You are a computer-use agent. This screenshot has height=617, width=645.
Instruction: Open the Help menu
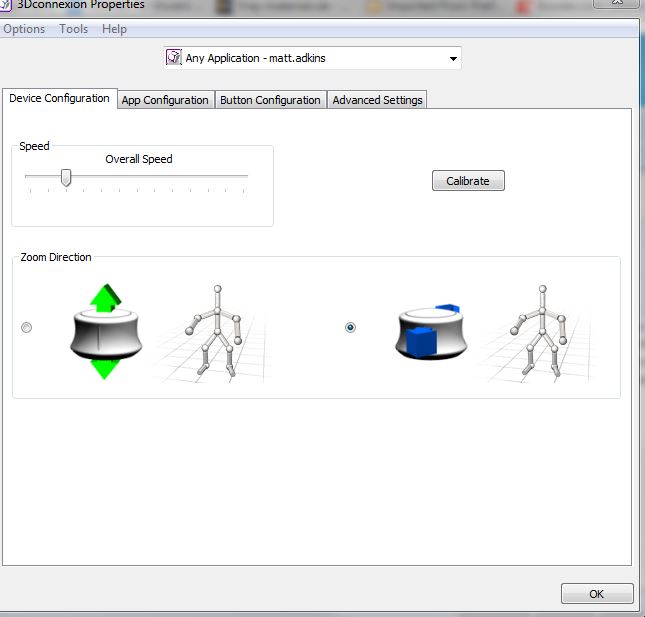click(114, 29)
